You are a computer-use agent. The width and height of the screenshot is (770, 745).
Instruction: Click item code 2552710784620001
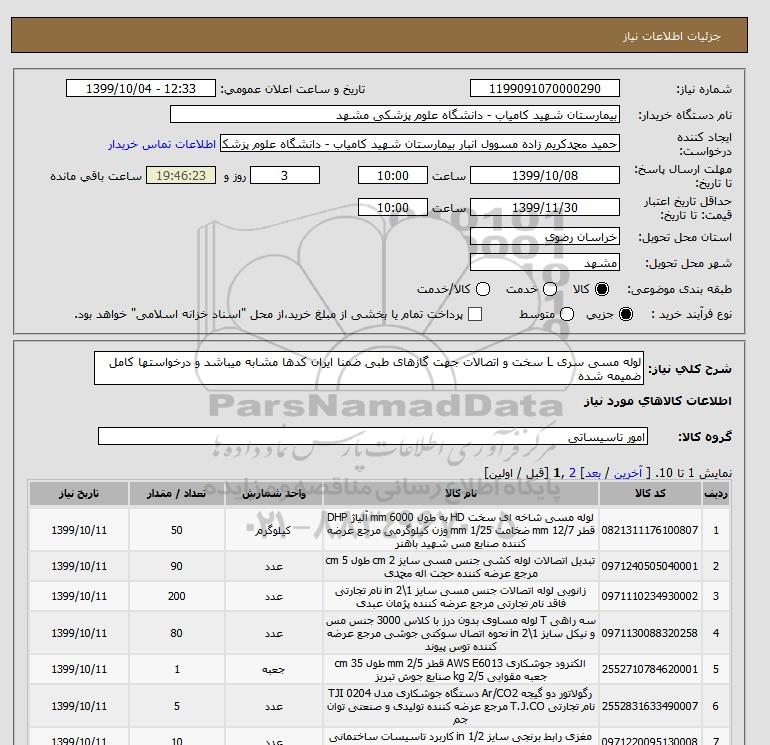(650, 669)
